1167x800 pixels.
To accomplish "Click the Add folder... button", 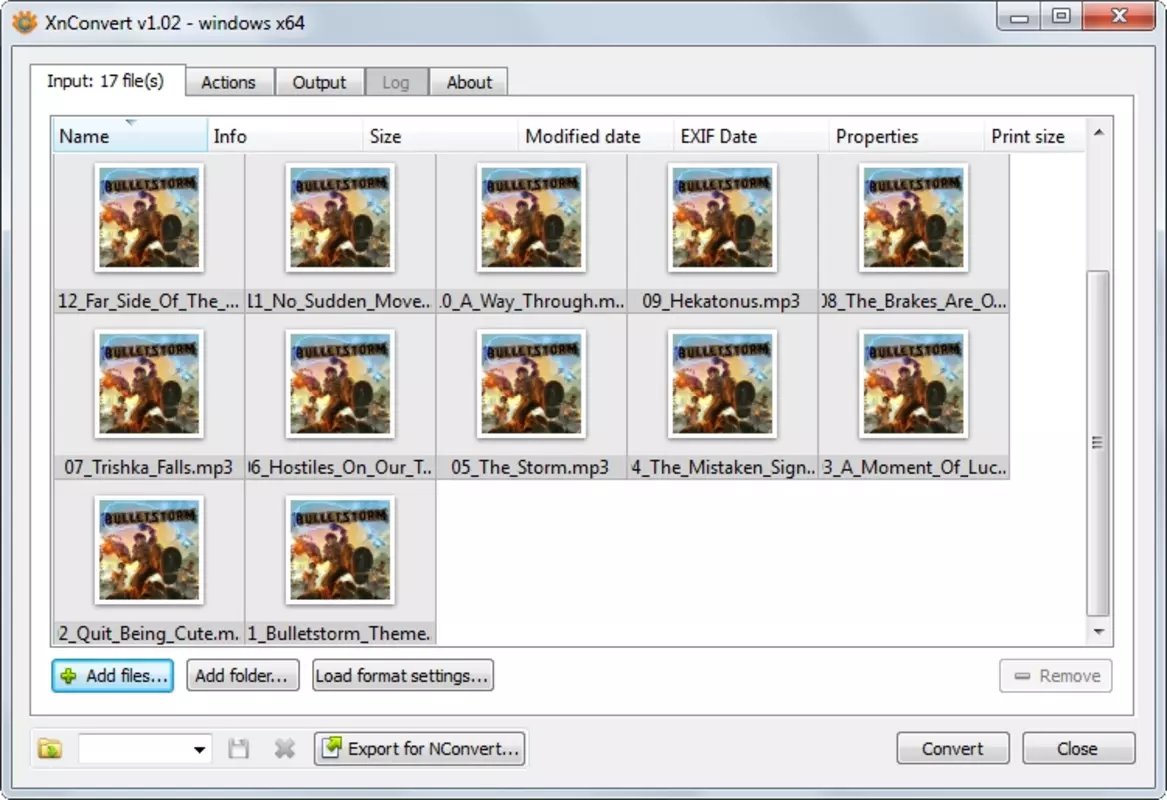I will pos(242,676).
